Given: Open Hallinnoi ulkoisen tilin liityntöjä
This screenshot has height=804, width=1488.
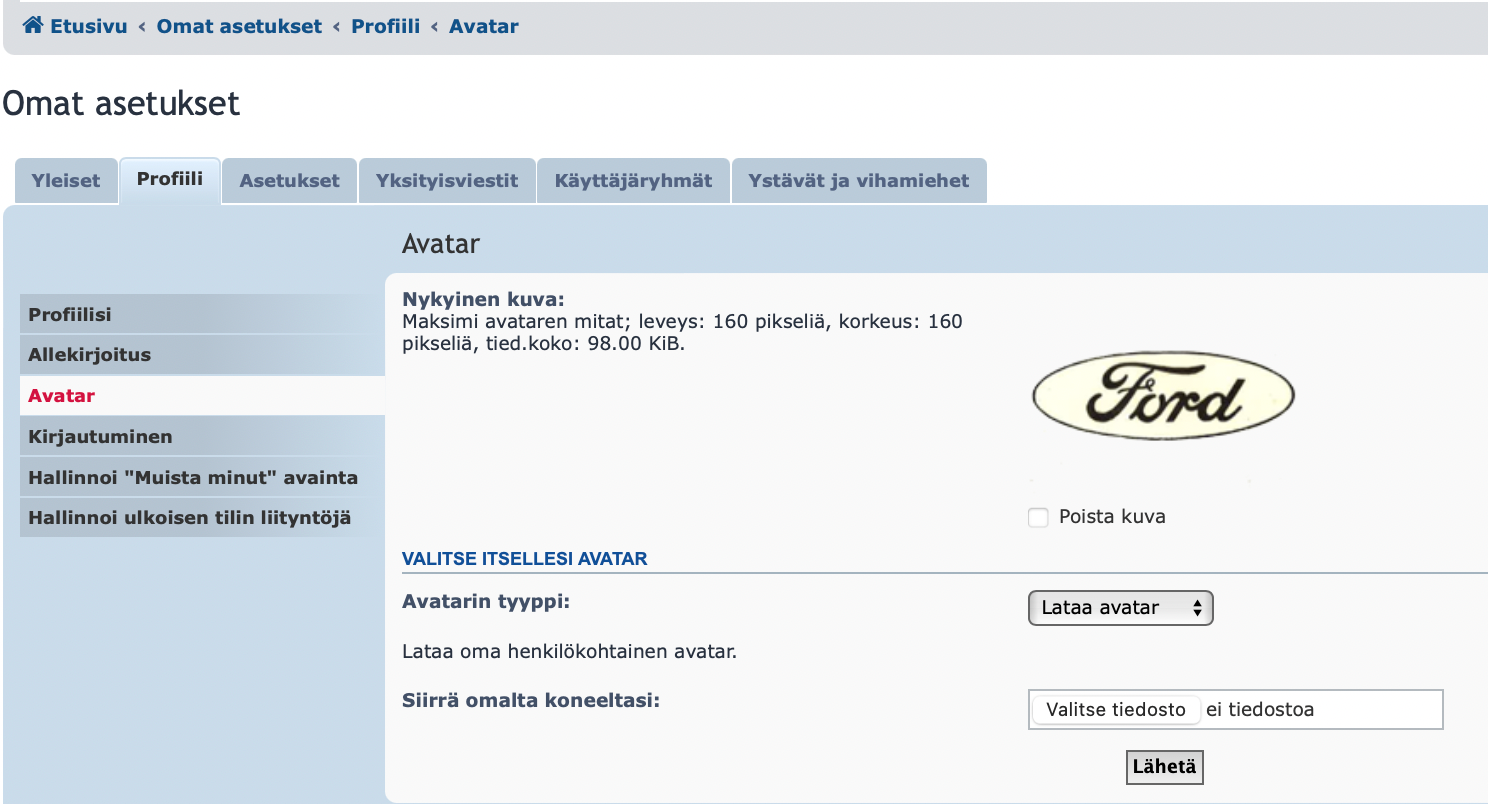Looking at the screenshot, I should coord(190,518).
